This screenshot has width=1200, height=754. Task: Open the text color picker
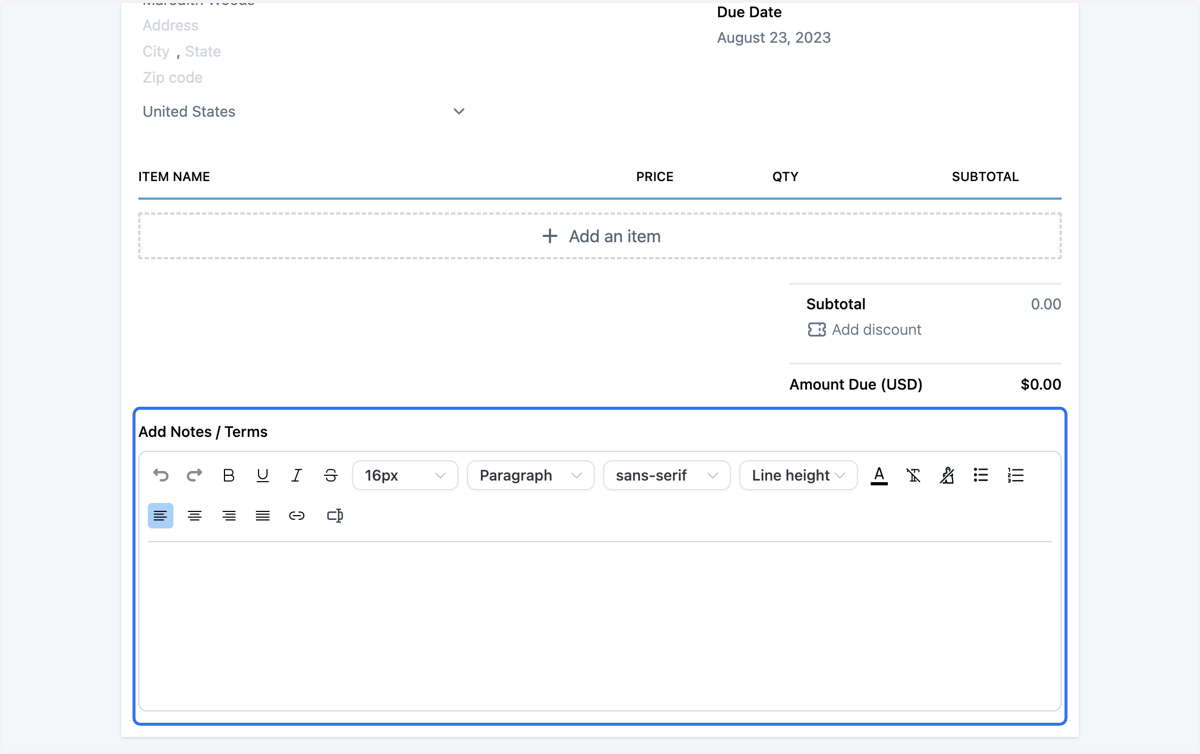[x=879, y=475]
